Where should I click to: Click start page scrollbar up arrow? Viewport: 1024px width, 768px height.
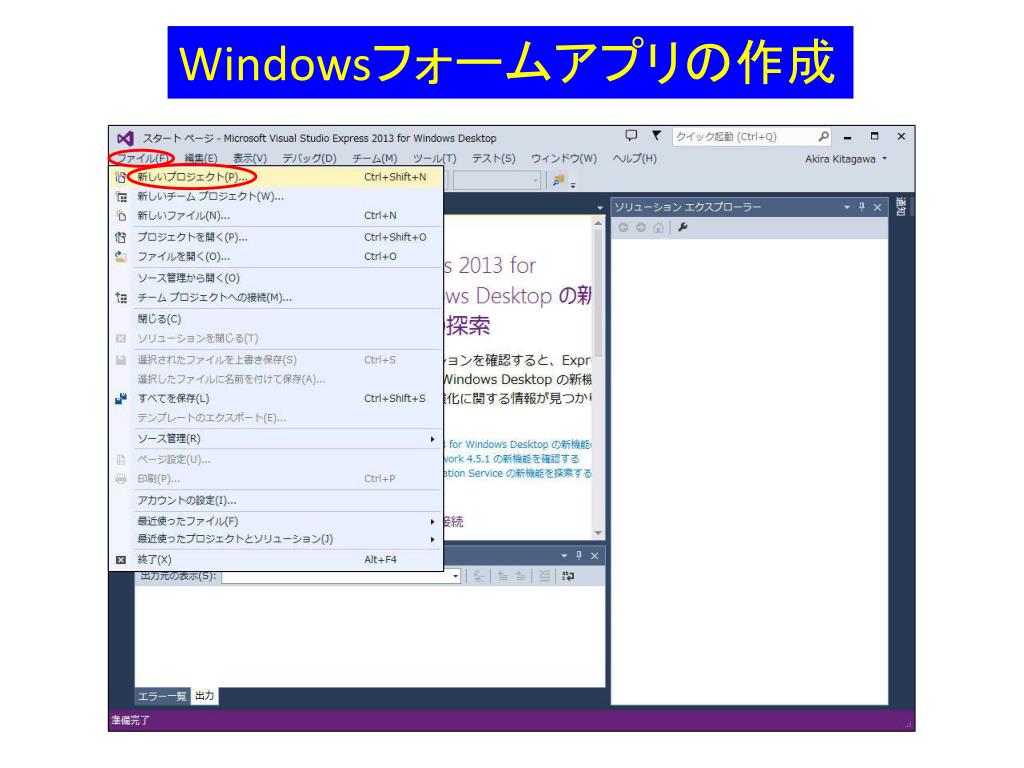click(598, 224)
